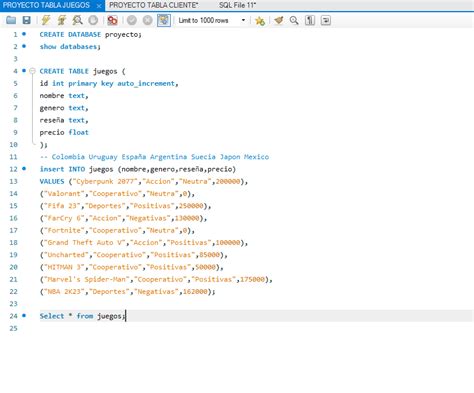Execute the whole script with lightning bolt
This screenshot has width=474, height=393.
click(46, 20)
